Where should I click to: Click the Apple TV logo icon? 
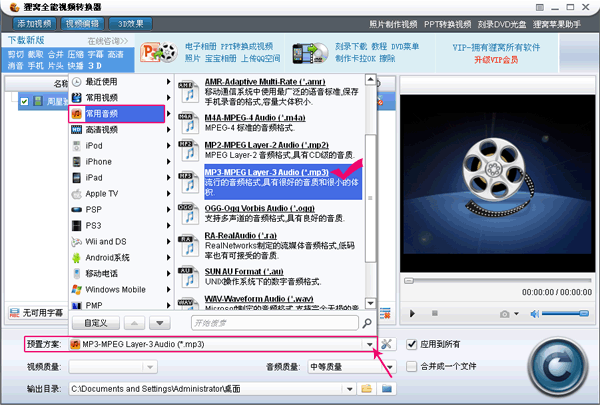(77, 194)
